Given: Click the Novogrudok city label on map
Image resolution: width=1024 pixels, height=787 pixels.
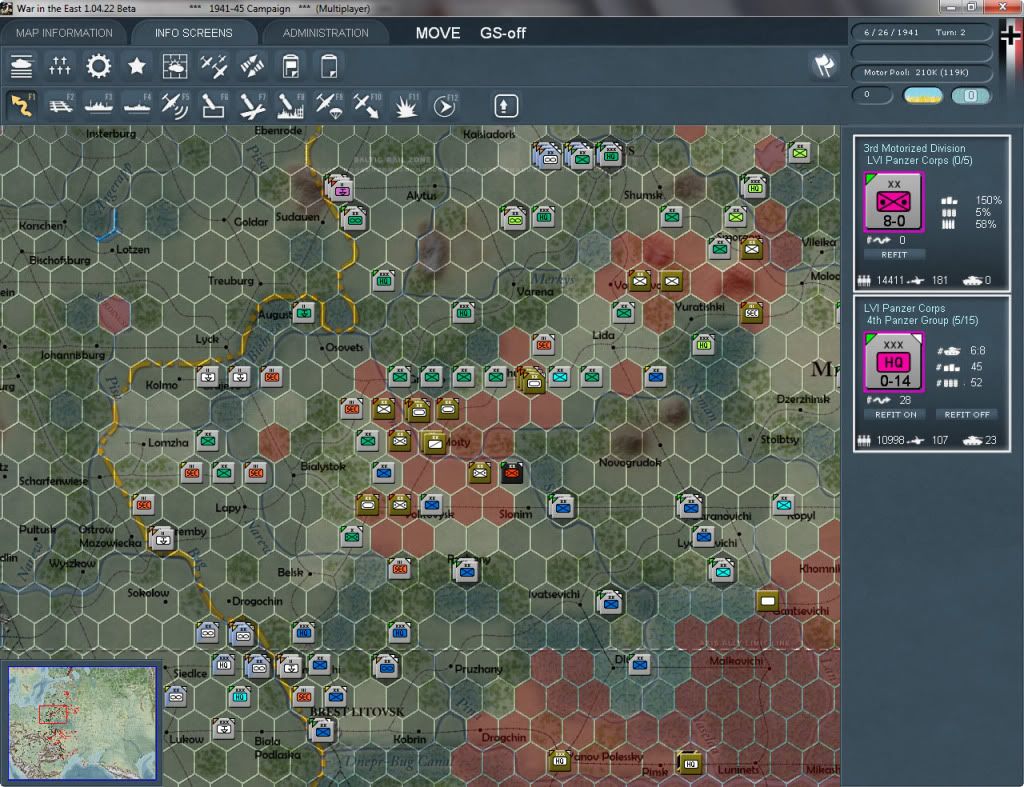Looking at the screenshot, I should (630, 462).
